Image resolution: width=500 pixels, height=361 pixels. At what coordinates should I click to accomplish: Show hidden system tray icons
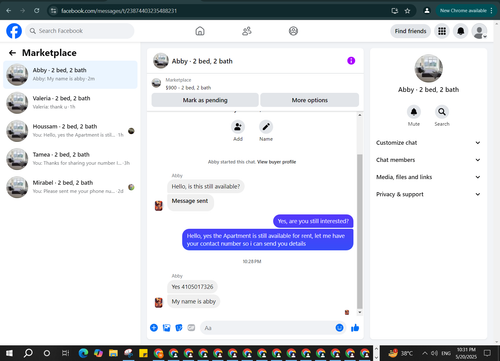425,353
